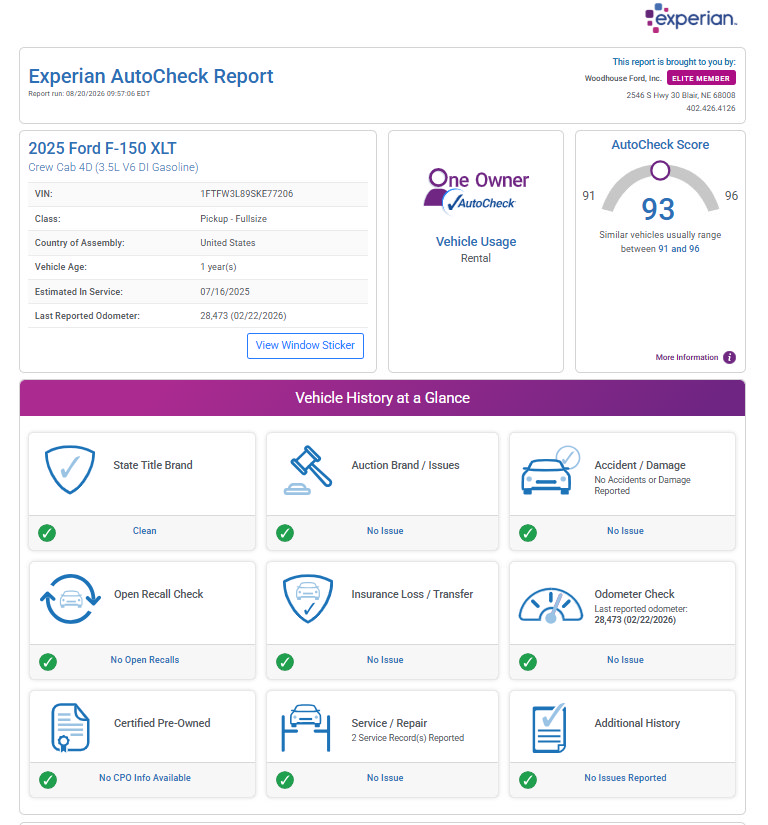Click the Open Recall Check icon
The image size is (768, 825).
[x=70, y=599]
